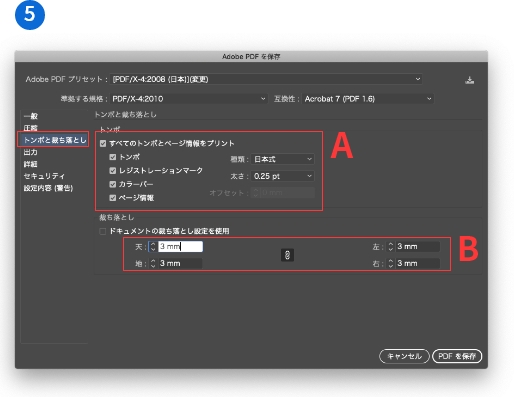514x397 pixels.
Task: Click the save preset download icon
Action: tap(470, 80)
